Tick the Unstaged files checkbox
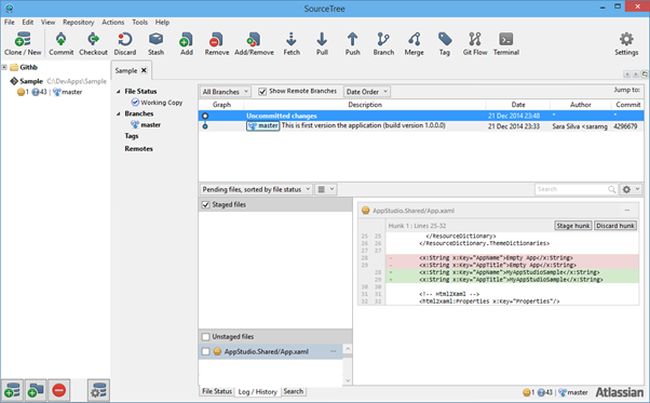This screenshot has height=403, width=650. coord(206,337)
